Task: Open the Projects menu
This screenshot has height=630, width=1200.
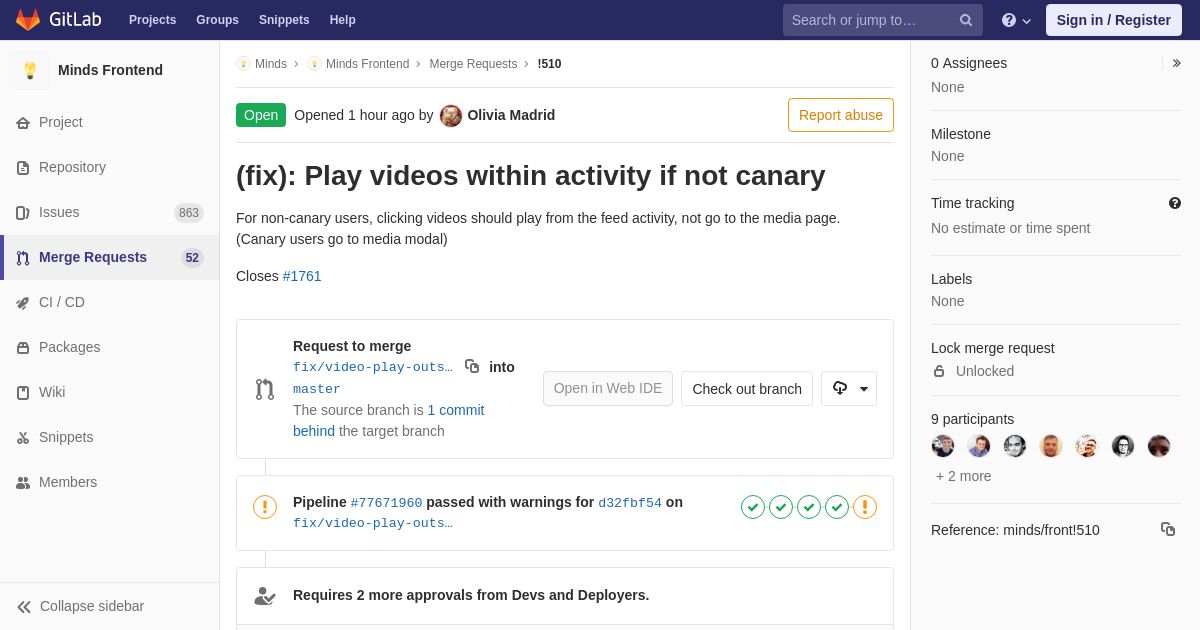Action: point(152,20)
